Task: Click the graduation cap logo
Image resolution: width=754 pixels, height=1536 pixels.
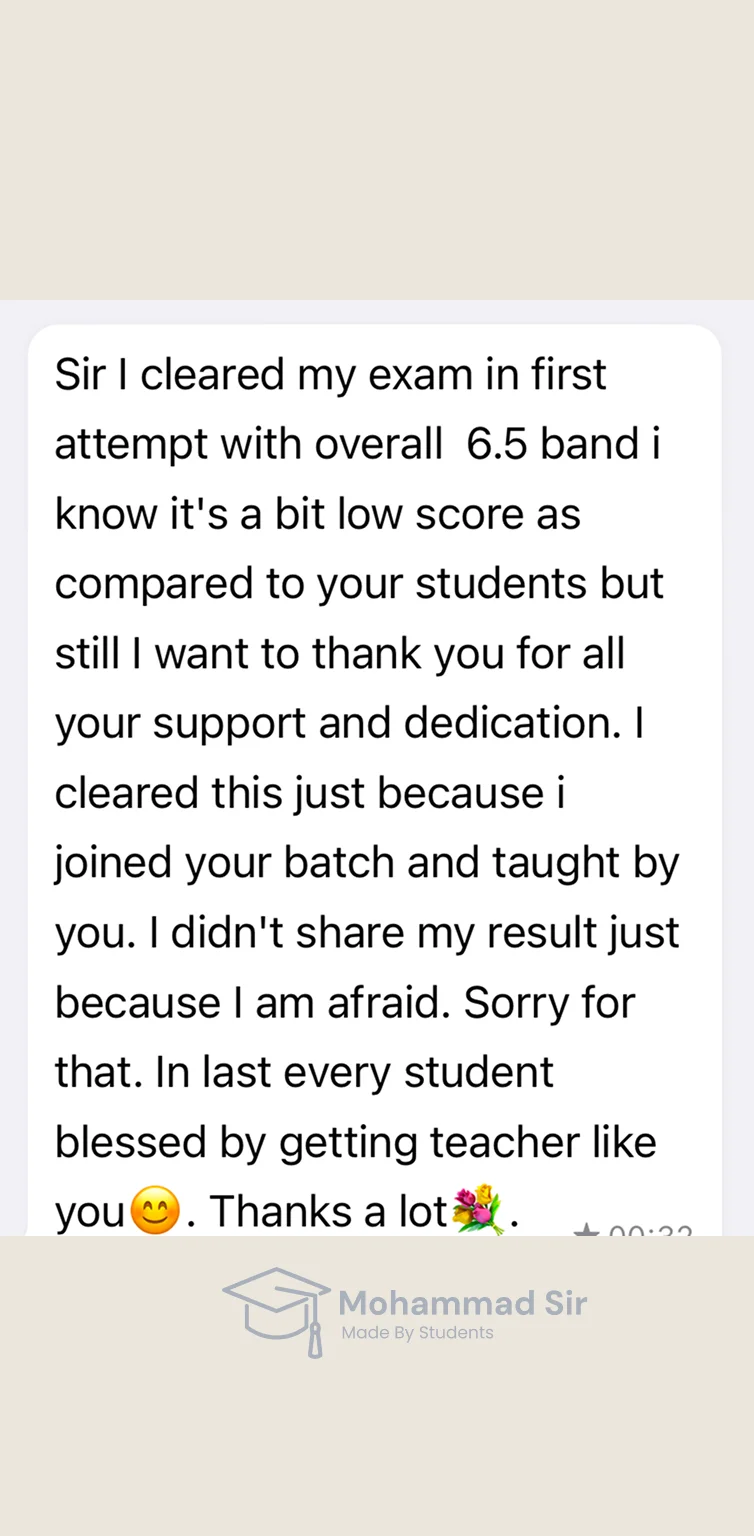Action: coord(277,1310)
